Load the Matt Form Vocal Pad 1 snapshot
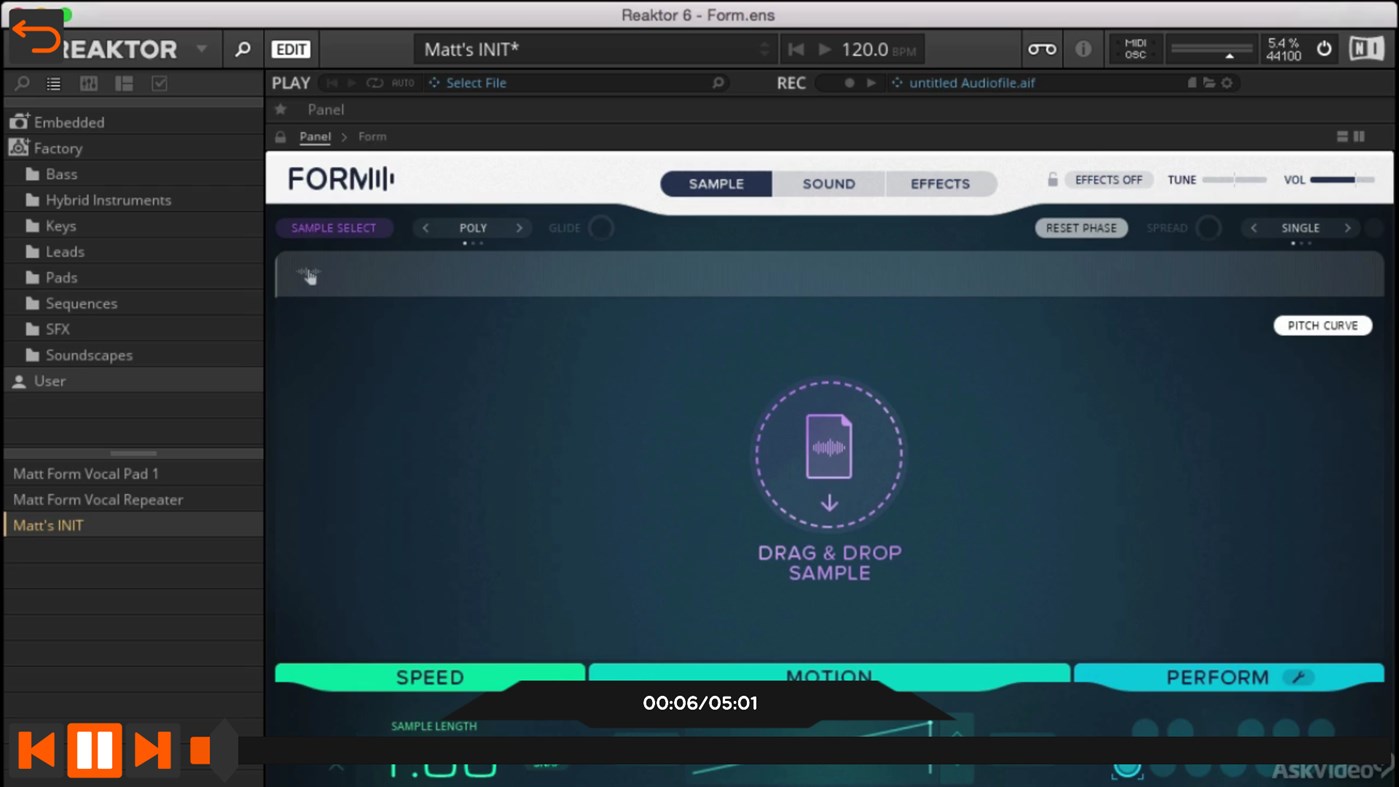1399x787 pixels. (133, 474)
